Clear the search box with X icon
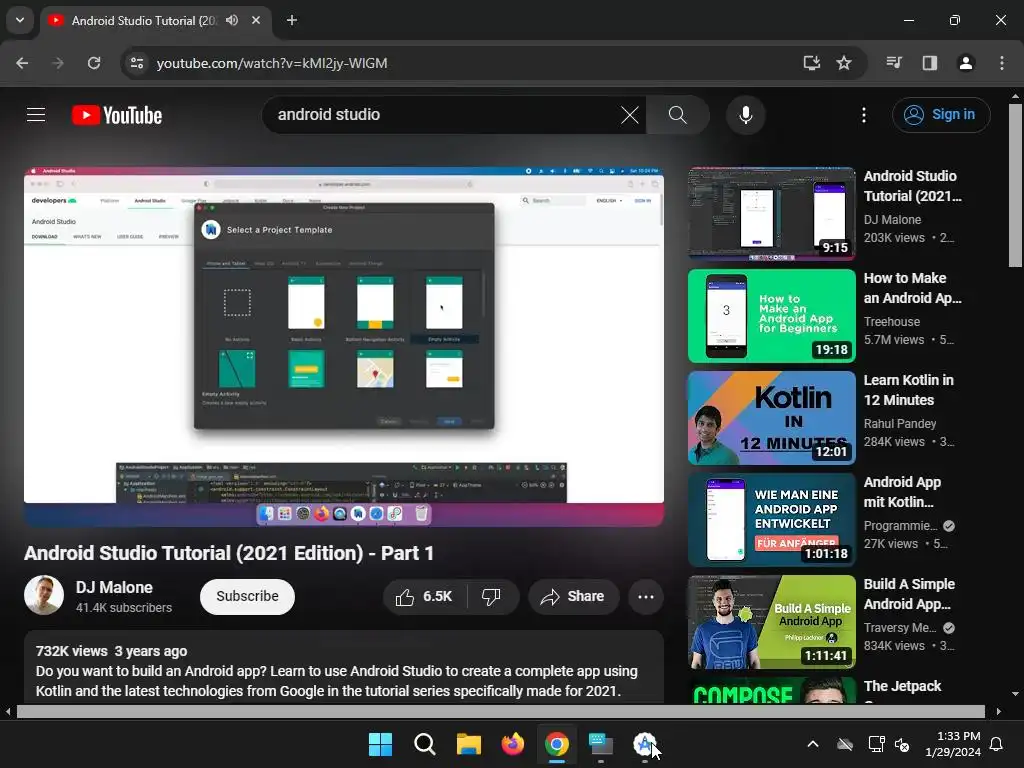Image resolution: width=1024 pixels, height=768 pixels. click(630, 115)
